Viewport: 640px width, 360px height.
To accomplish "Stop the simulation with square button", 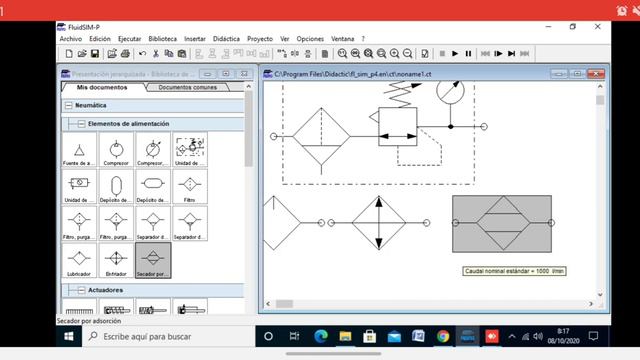I will click(442, 53).
